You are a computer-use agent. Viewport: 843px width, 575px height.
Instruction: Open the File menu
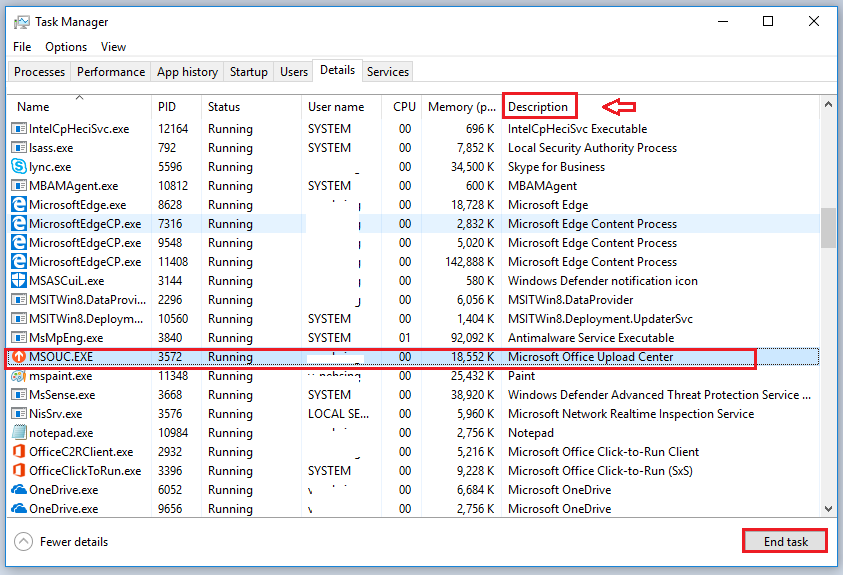coord(22,47)
